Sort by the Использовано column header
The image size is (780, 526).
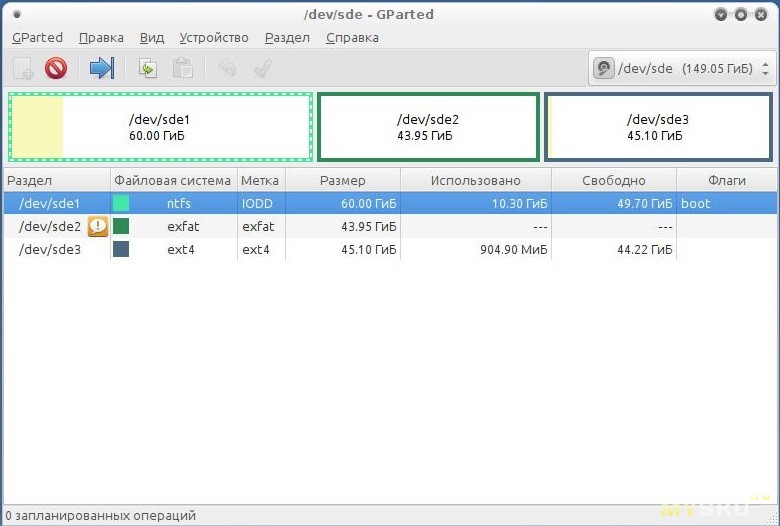pyautogui.click(x=476, y=180)
